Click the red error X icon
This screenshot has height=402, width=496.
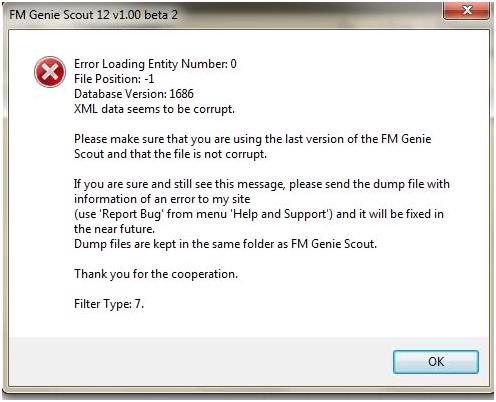(50, 72)
